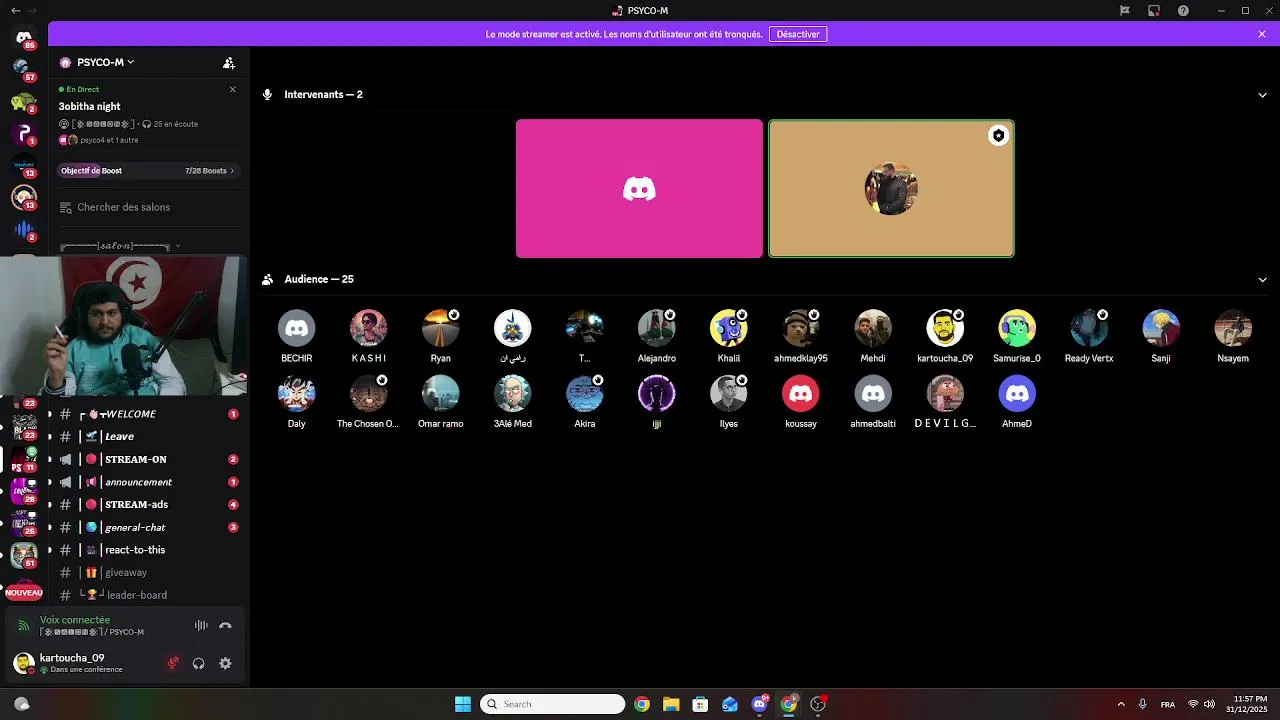This screenshot has width=1280, height=720.
Task: Open Windows Start menu
Action: tap(463, 704)
